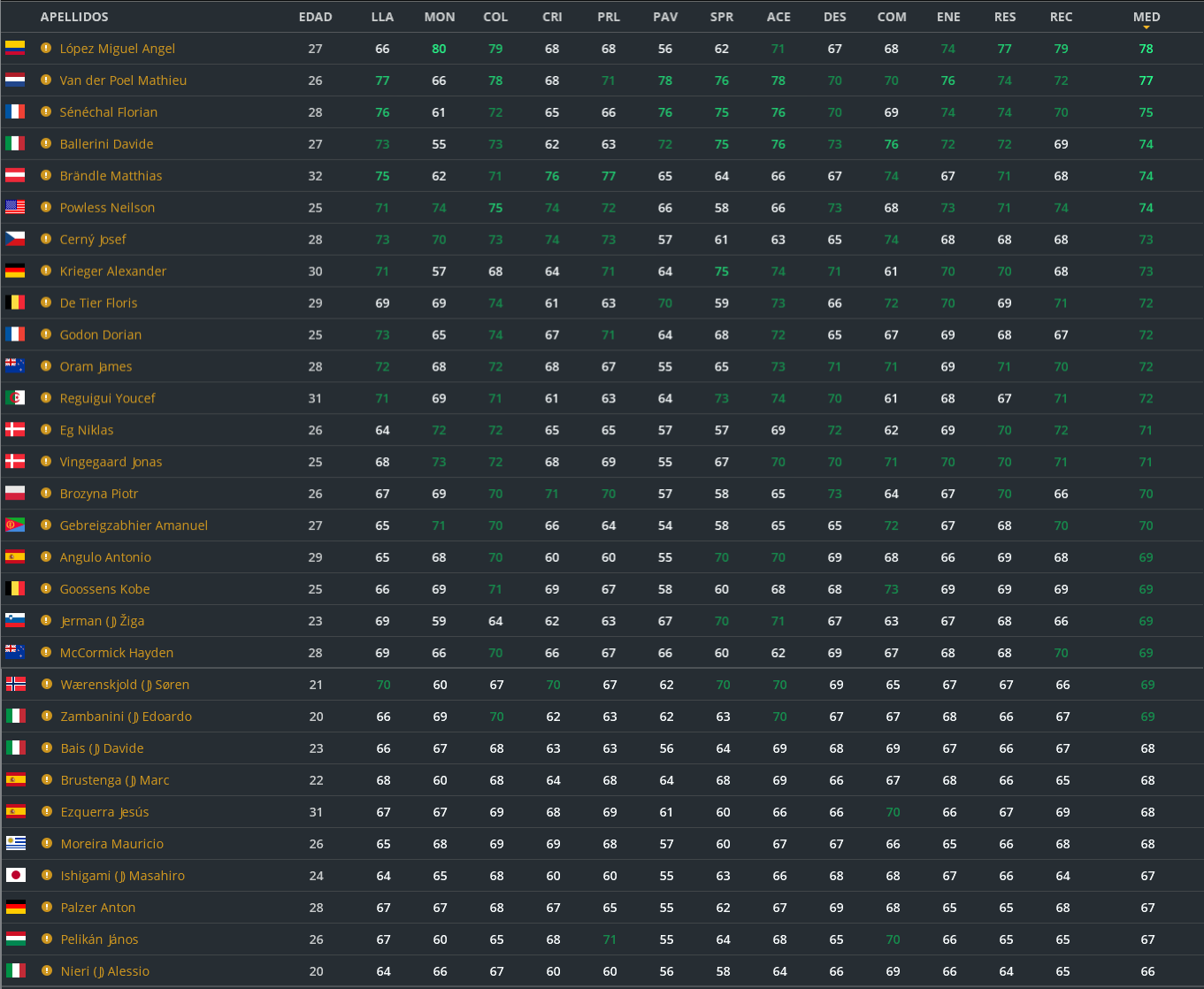Sort the table by APELLIDOS column
The image size is (1204, 989).
[x=74, y=17]
